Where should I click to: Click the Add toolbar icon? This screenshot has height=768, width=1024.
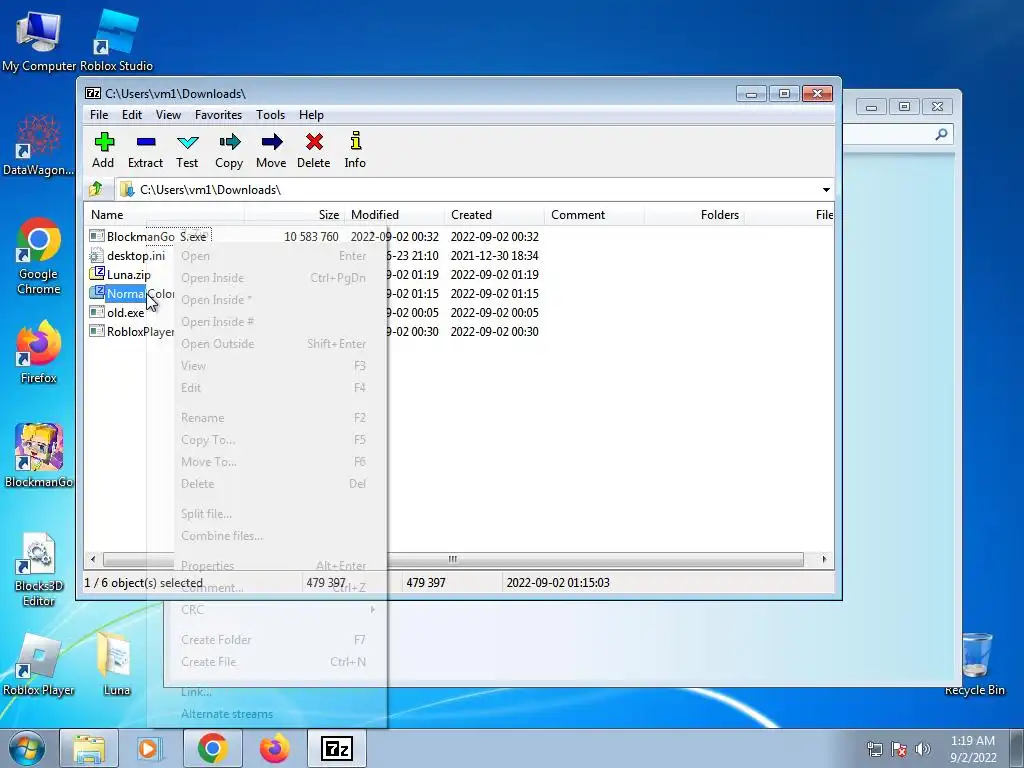(x=104, y=142)
